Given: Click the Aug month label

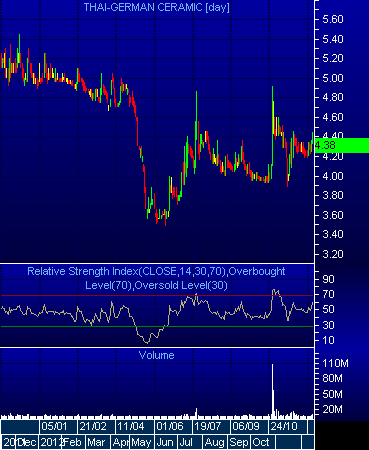Looking at the screenshot, I should pyautogui.click(x=215, y=442).
